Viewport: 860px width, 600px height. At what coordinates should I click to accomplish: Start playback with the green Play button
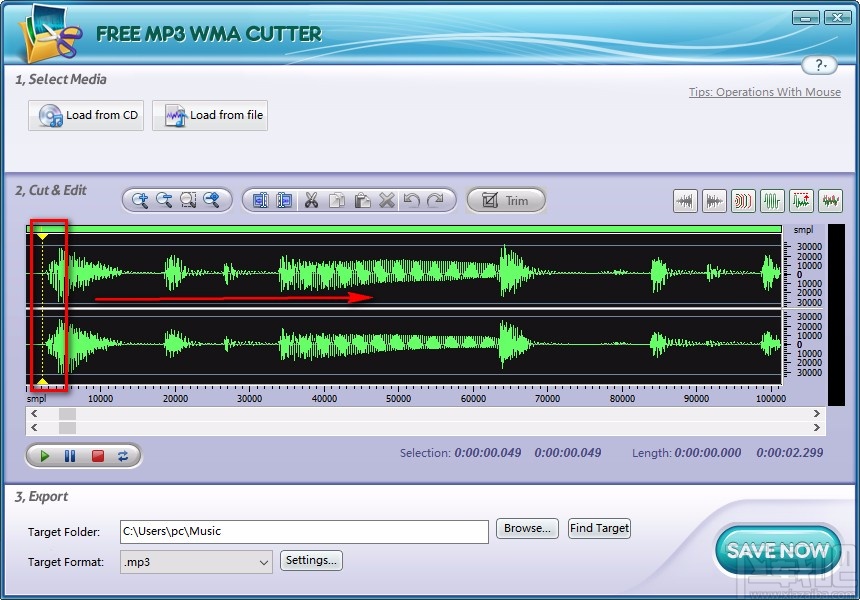coord(44,456)
